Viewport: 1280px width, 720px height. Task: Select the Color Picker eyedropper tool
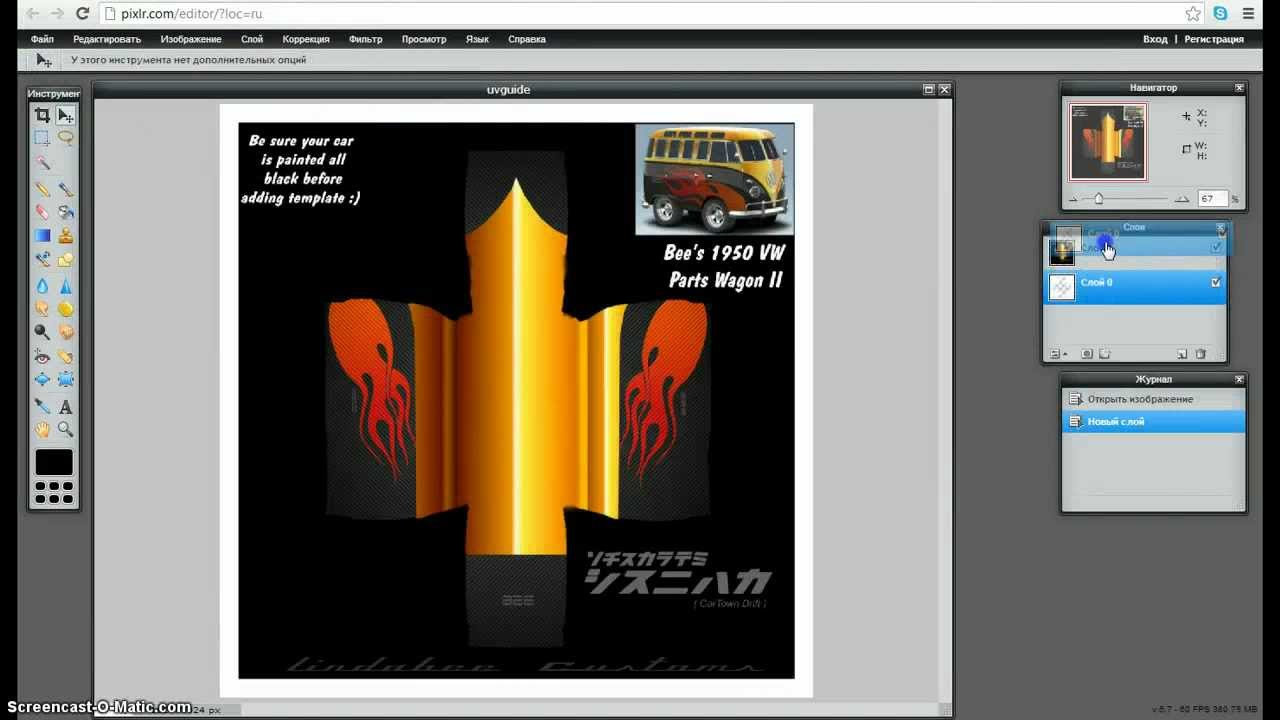tap(42, 406)
